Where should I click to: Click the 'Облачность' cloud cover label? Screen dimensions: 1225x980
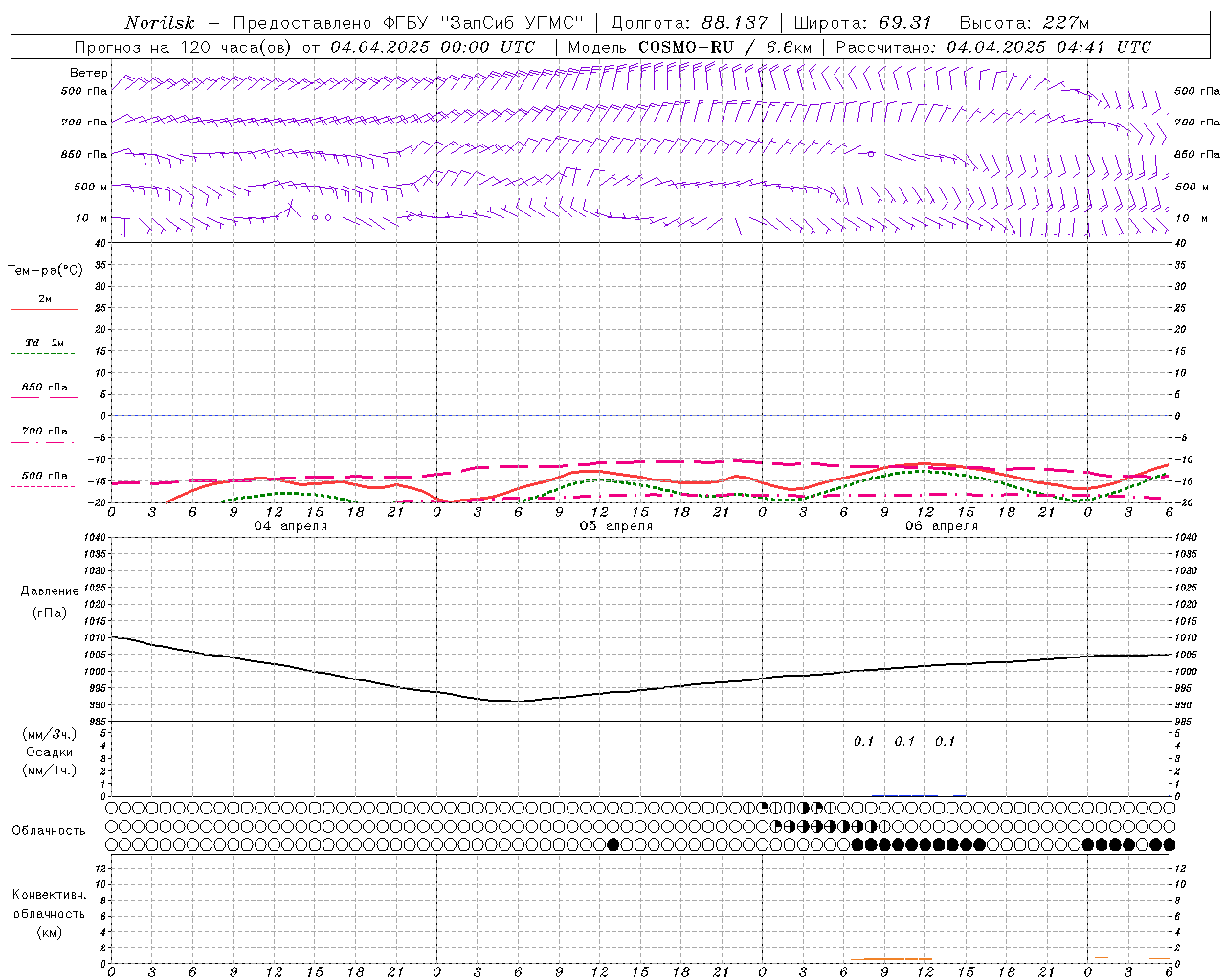[x=49, y=831]
